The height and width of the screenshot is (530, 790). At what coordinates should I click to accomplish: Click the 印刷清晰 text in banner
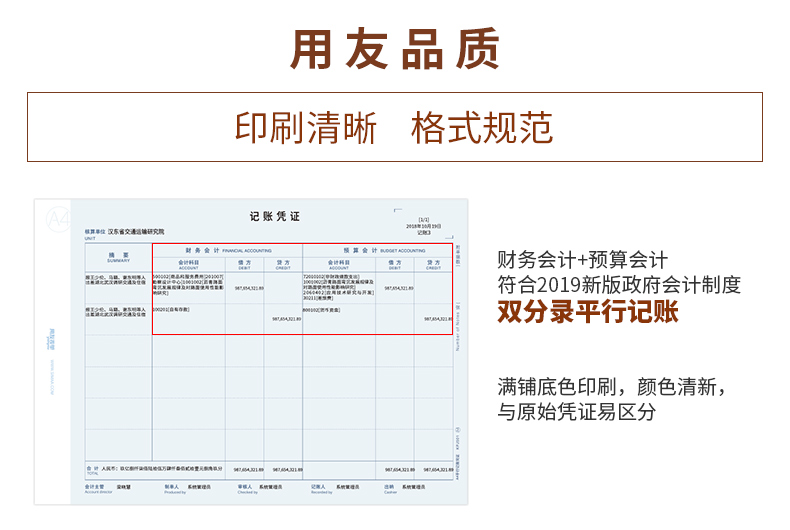[x=306, y=128]
